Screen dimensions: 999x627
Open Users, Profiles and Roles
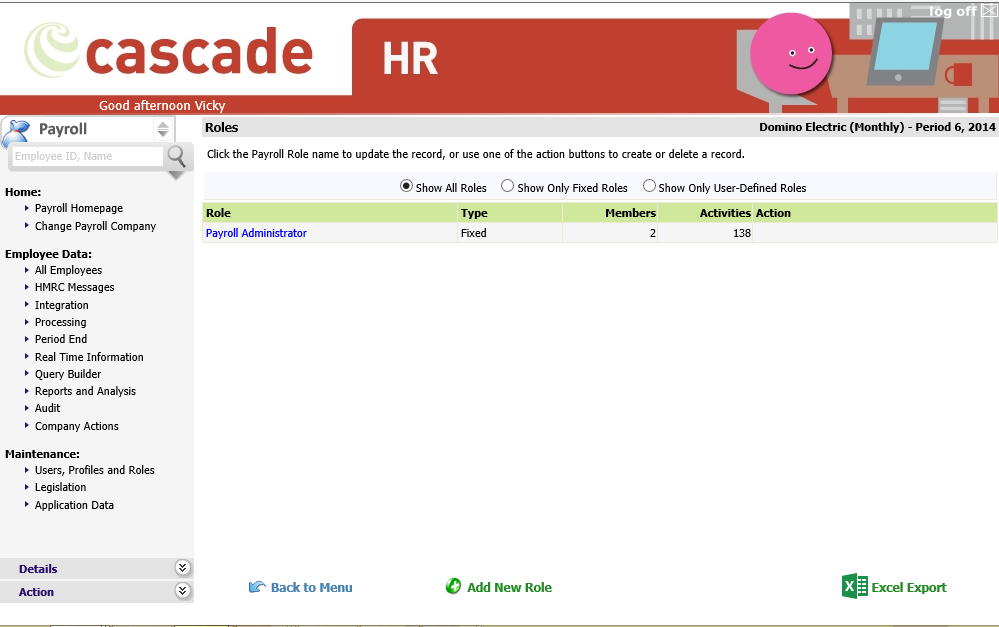click(94, 470)
